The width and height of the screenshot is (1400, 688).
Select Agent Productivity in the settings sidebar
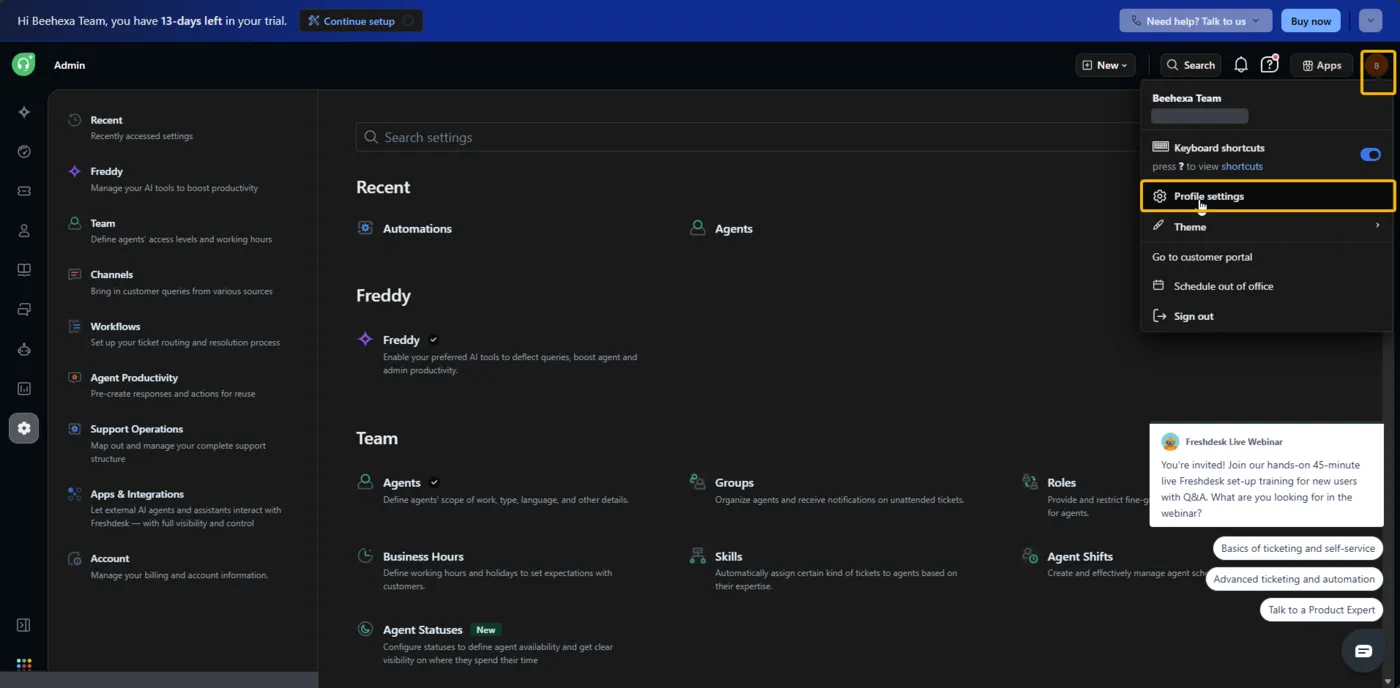182,385
